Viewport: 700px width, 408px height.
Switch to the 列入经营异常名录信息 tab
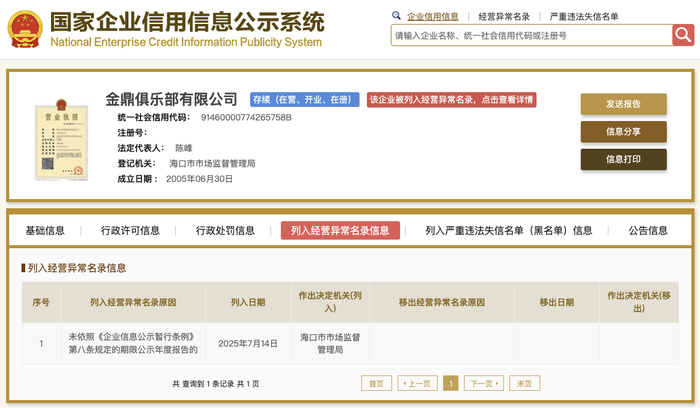(x=340, y=230)
